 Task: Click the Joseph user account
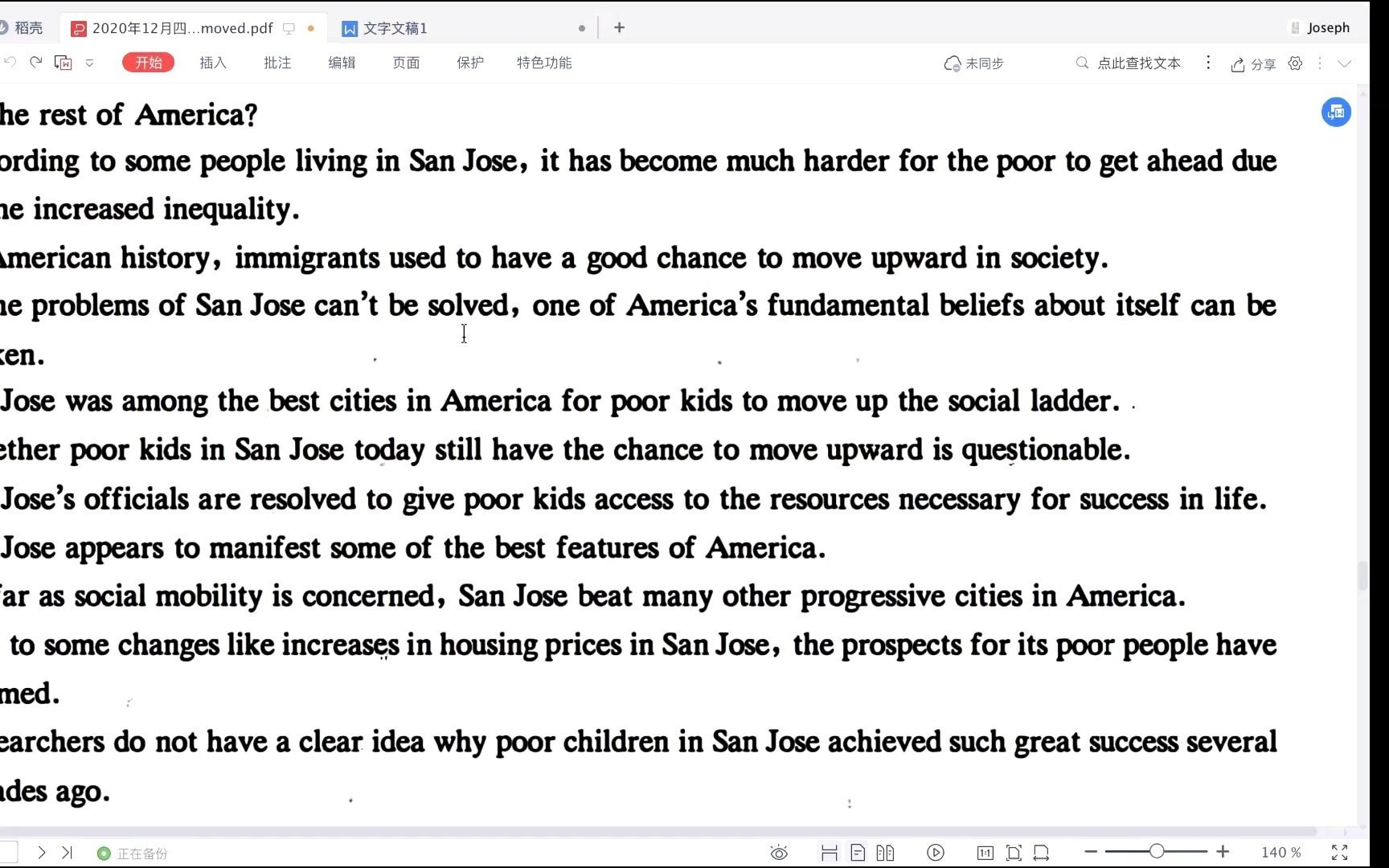coord(1320,27)
